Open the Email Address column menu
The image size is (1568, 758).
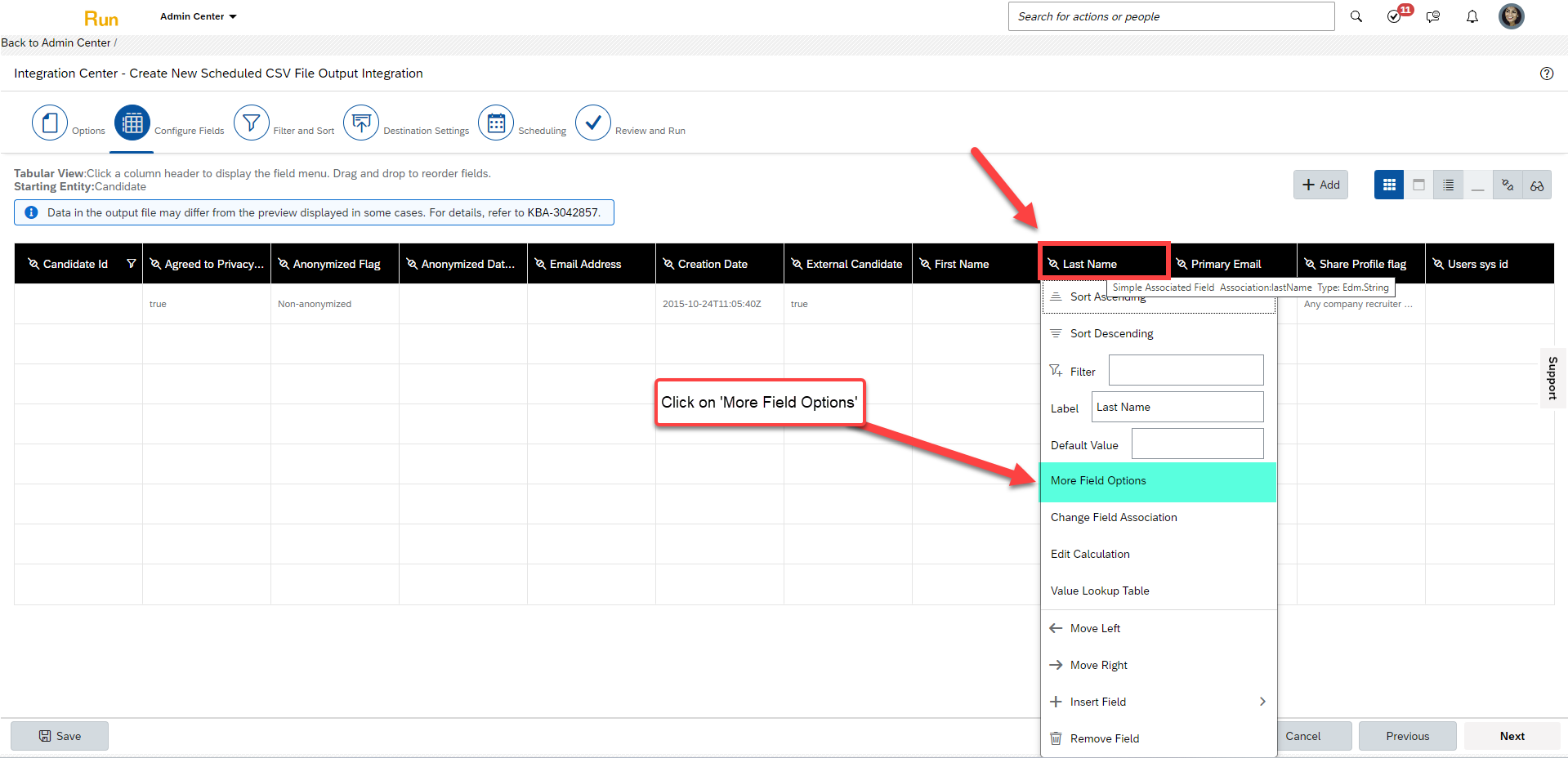click(x=592, y=264)
